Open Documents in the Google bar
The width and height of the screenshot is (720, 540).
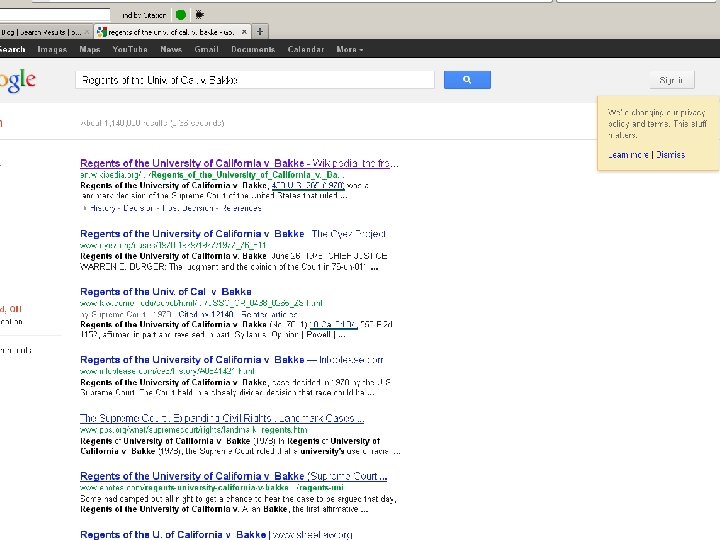tap(253, 49)
